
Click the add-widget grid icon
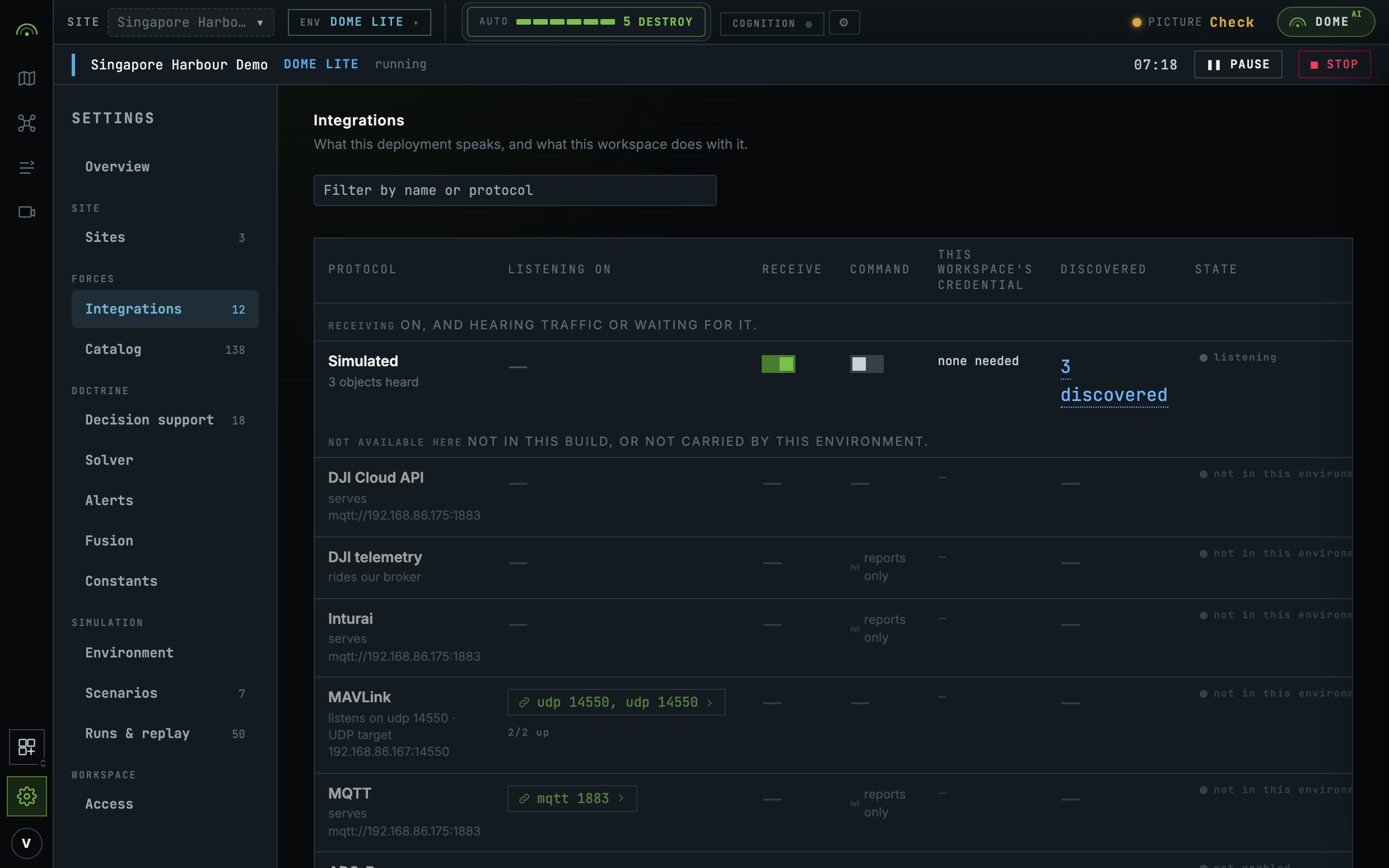click(26, 746)
